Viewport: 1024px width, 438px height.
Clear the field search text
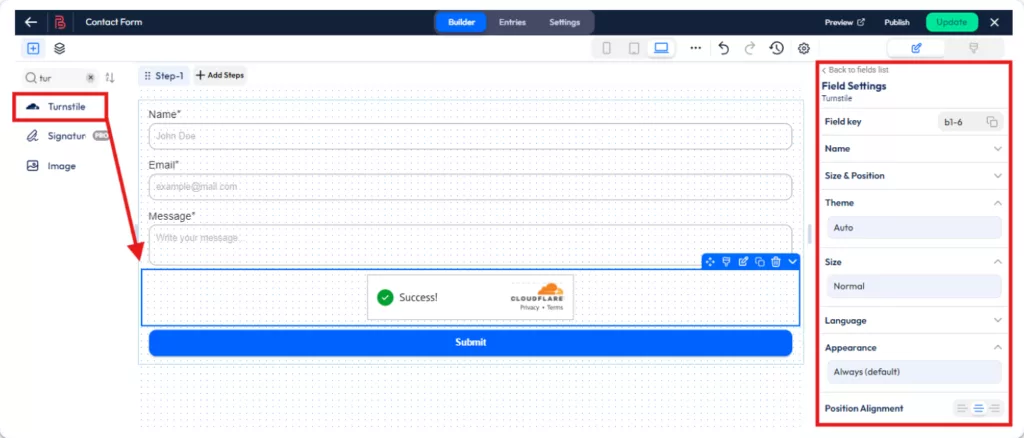[91, 78]
